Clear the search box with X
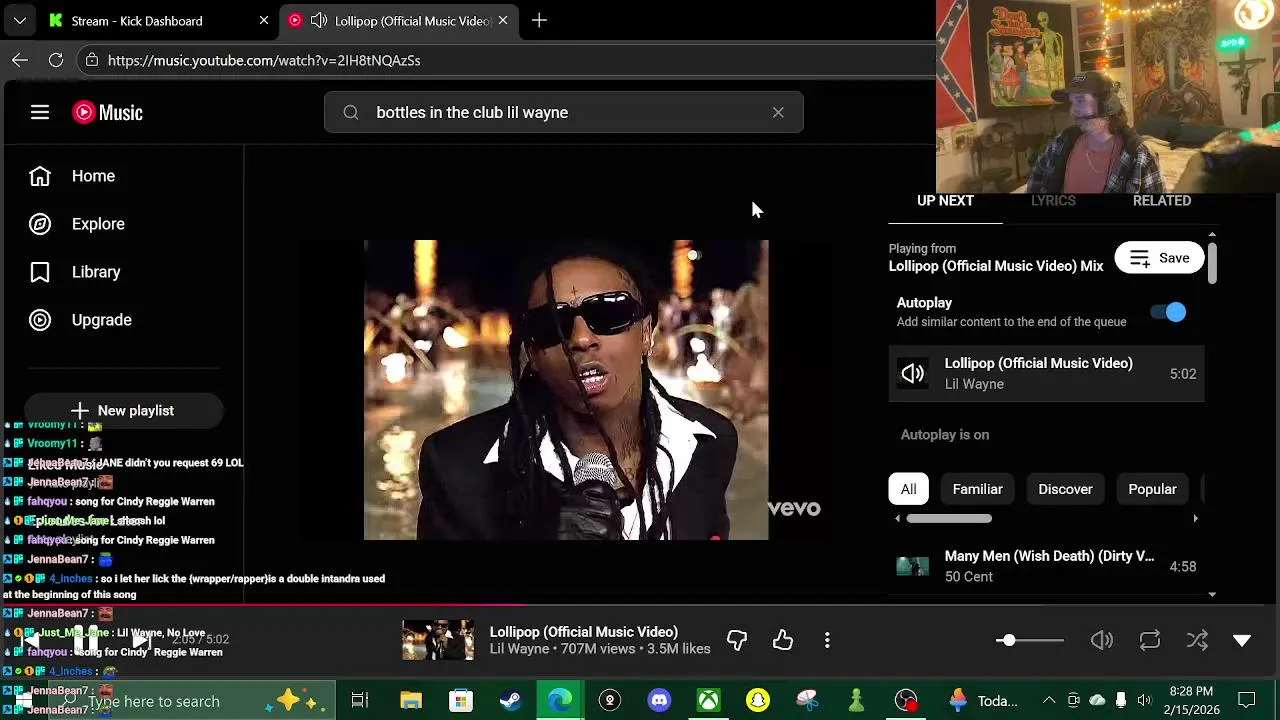The height and width of the screenshot is (720, 1280). pyautogui.click(x=778, y=113)
